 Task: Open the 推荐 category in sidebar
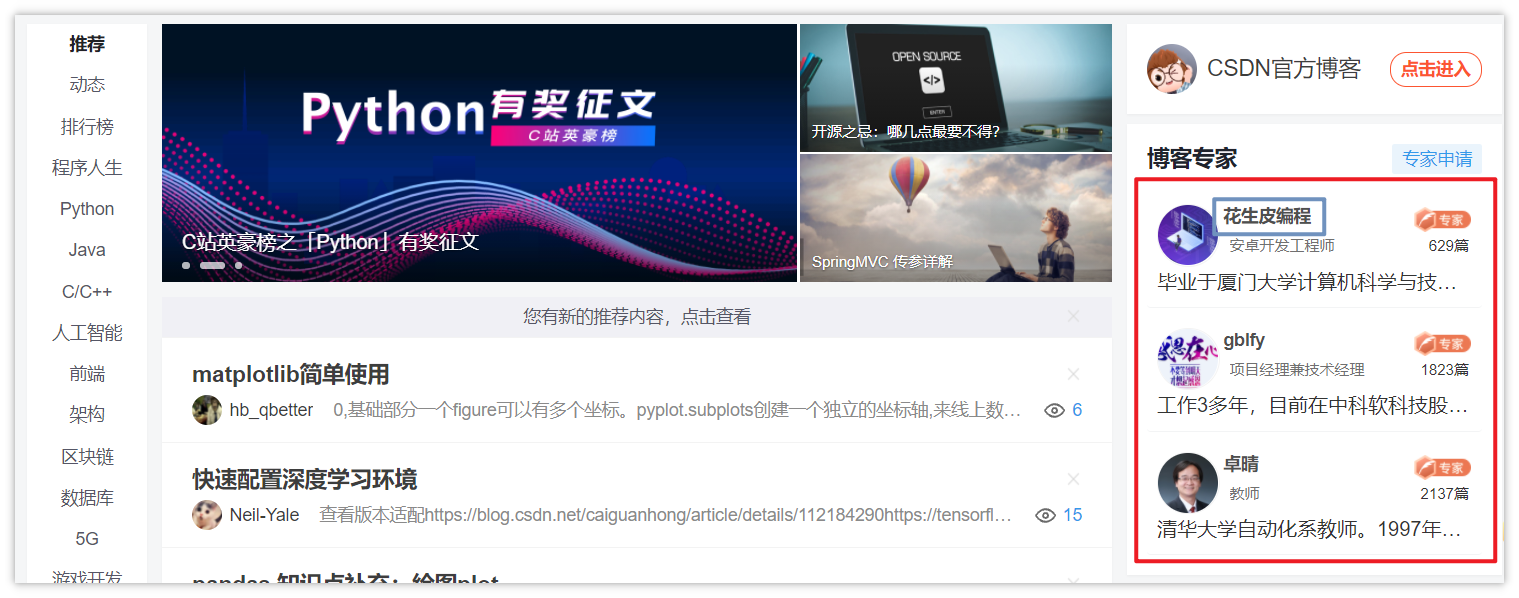[87, 44]
